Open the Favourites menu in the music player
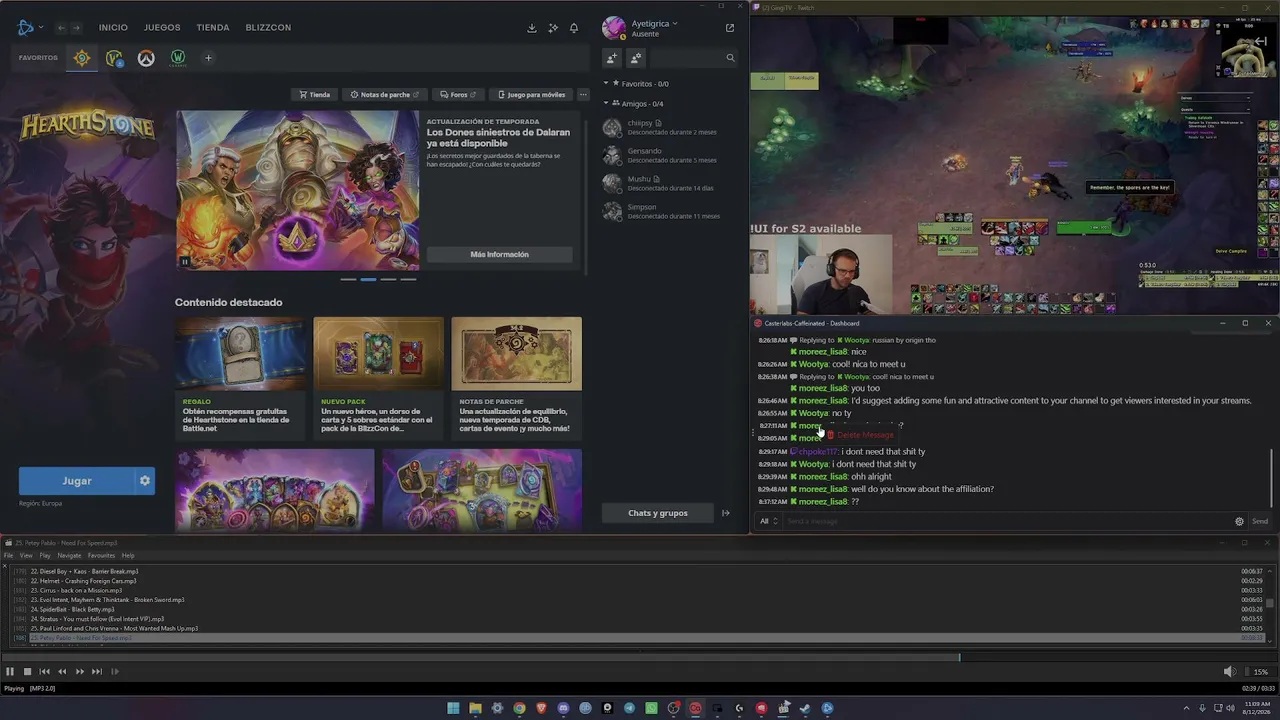 [101, 555]
